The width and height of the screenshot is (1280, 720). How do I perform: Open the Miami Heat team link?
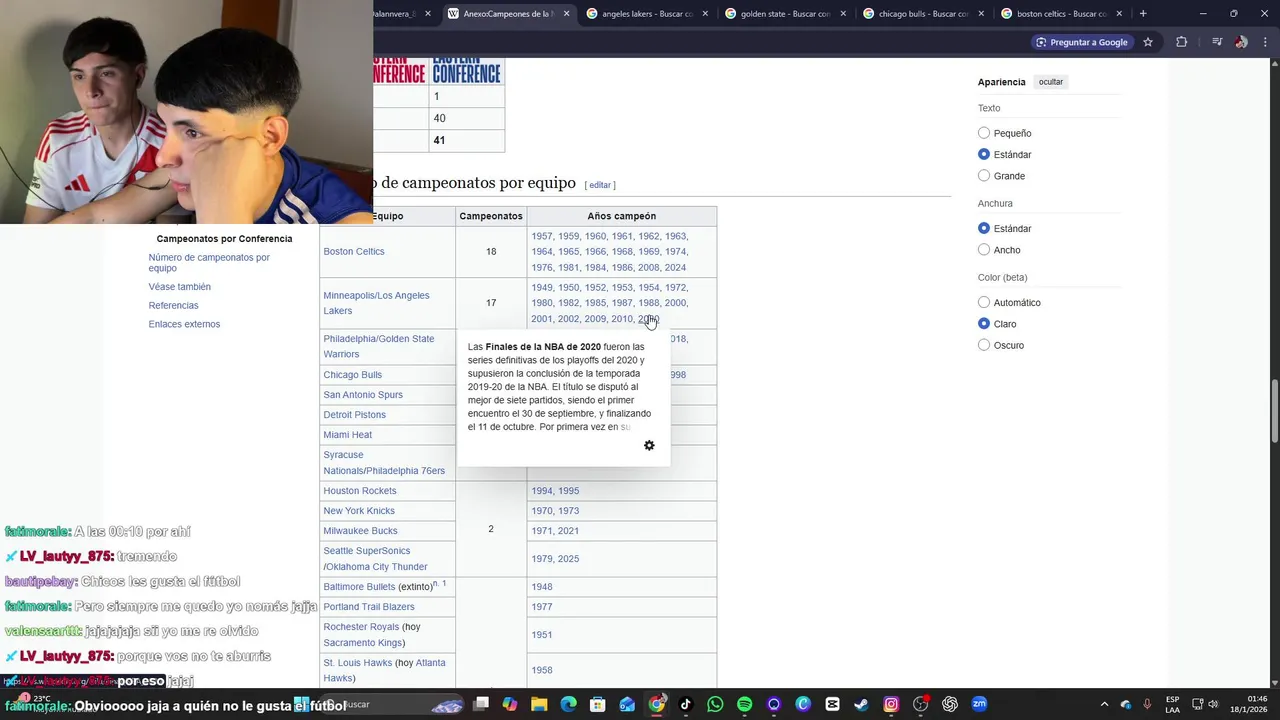coord(347,435)
